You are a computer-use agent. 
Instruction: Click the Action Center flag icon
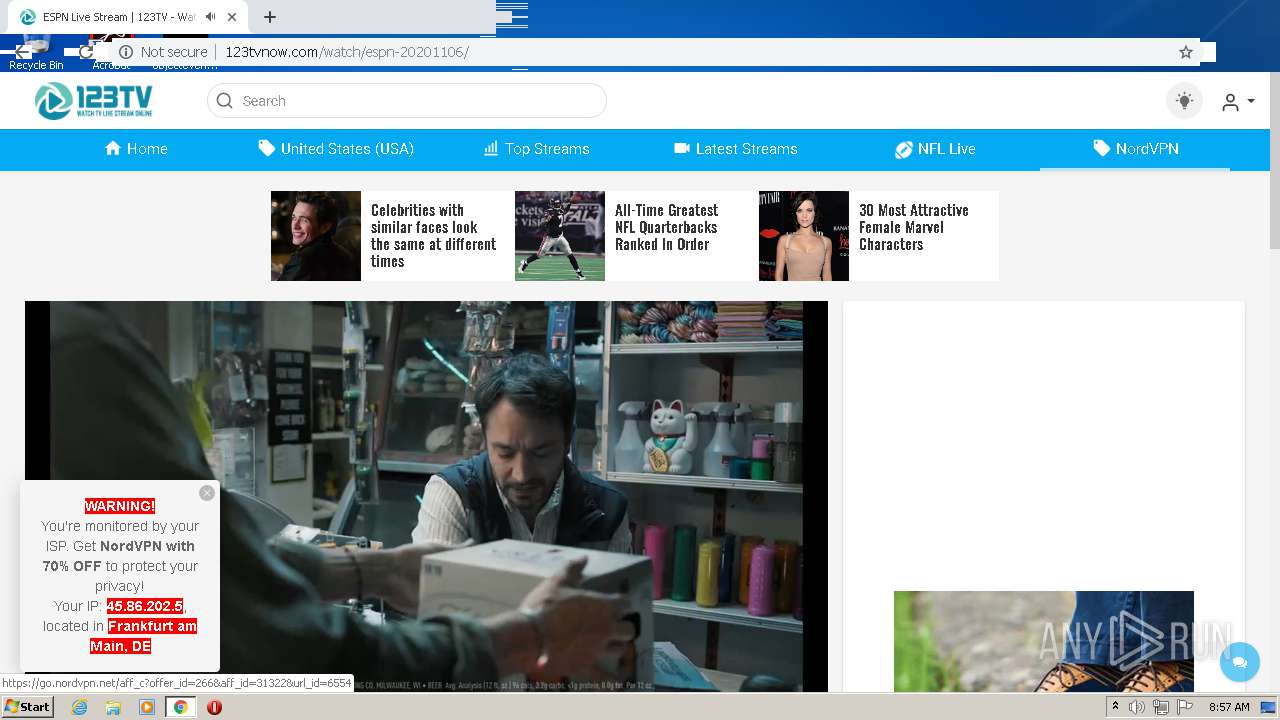1186,707
